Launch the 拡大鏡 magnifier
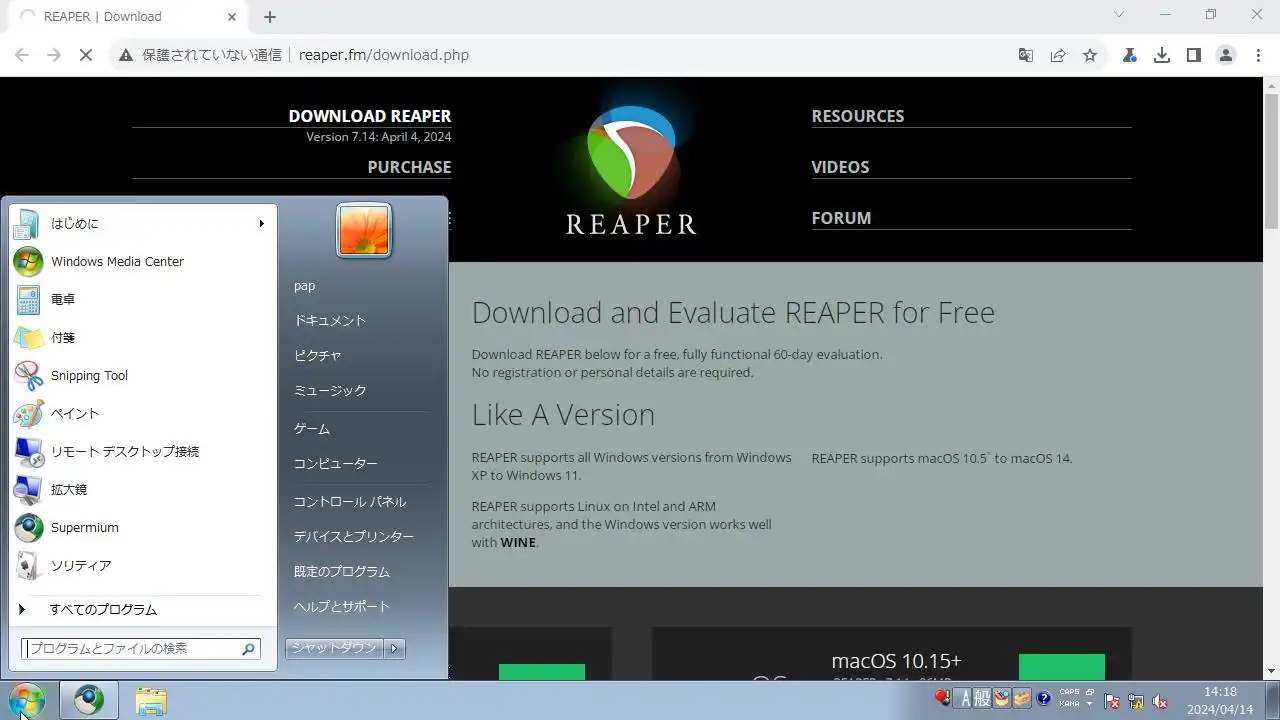Screen dimensions: 1280x720 pyautogui.click(x=143, y=490)
